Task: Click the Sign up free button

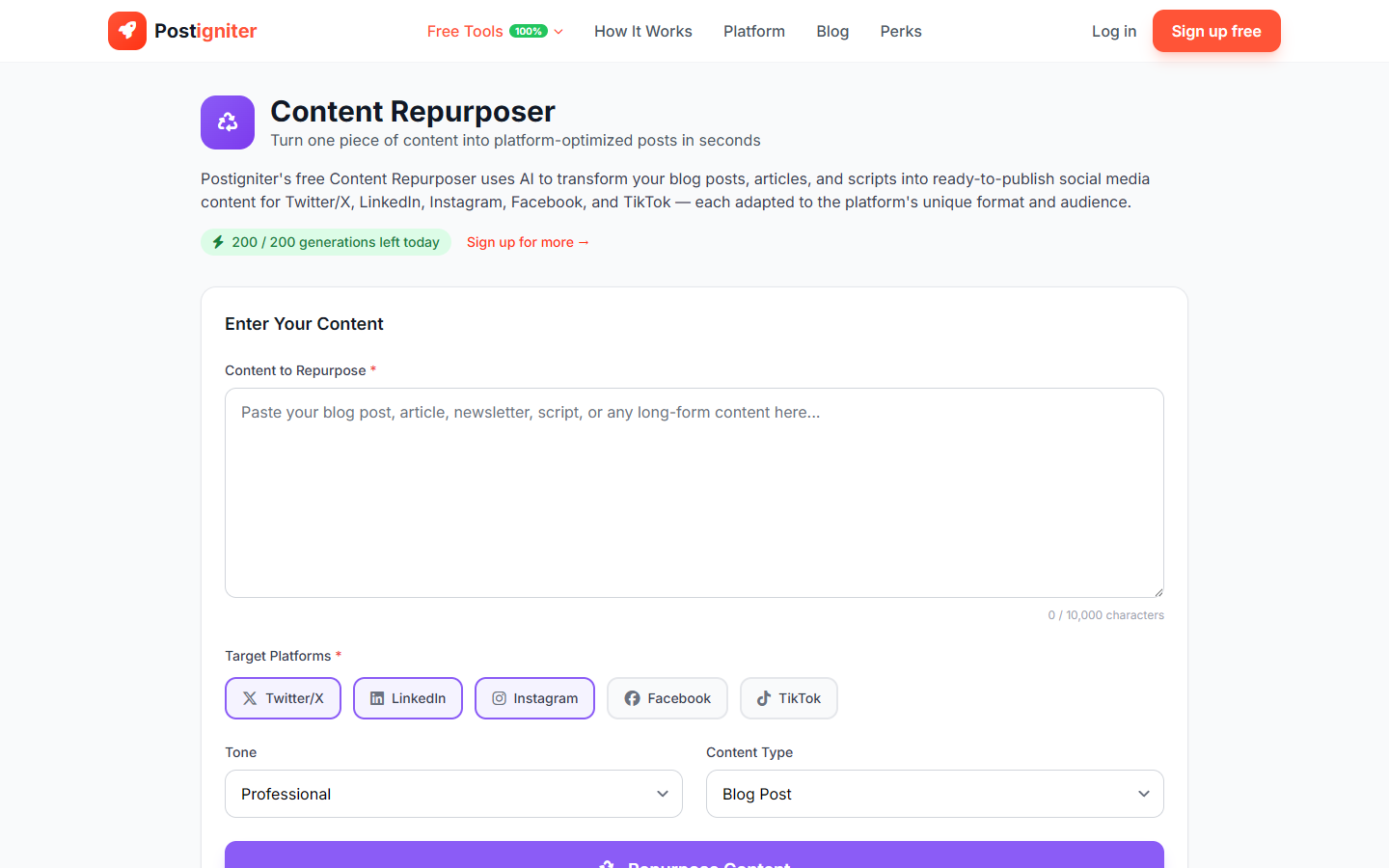Action: pyautogui.click(x=1216, y=31)
